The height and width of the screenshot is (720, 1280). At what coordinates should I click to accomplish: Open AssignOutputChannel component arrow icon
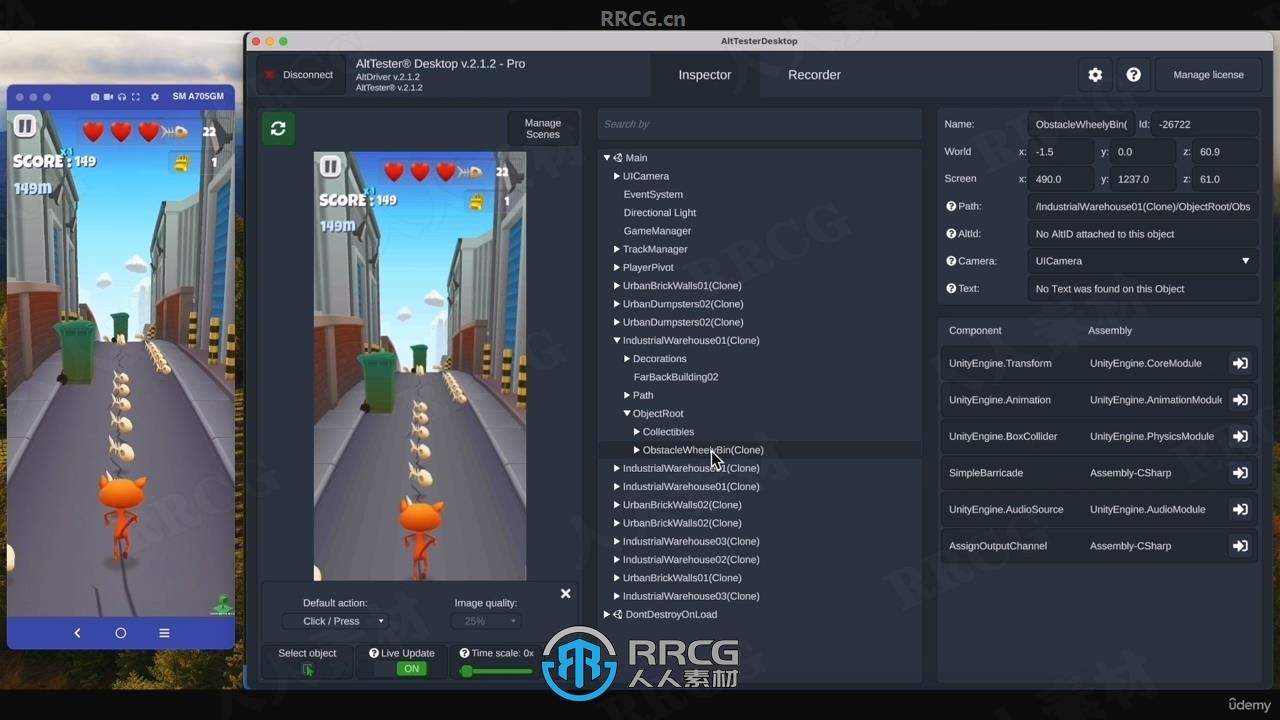[x=1240, y=546]
